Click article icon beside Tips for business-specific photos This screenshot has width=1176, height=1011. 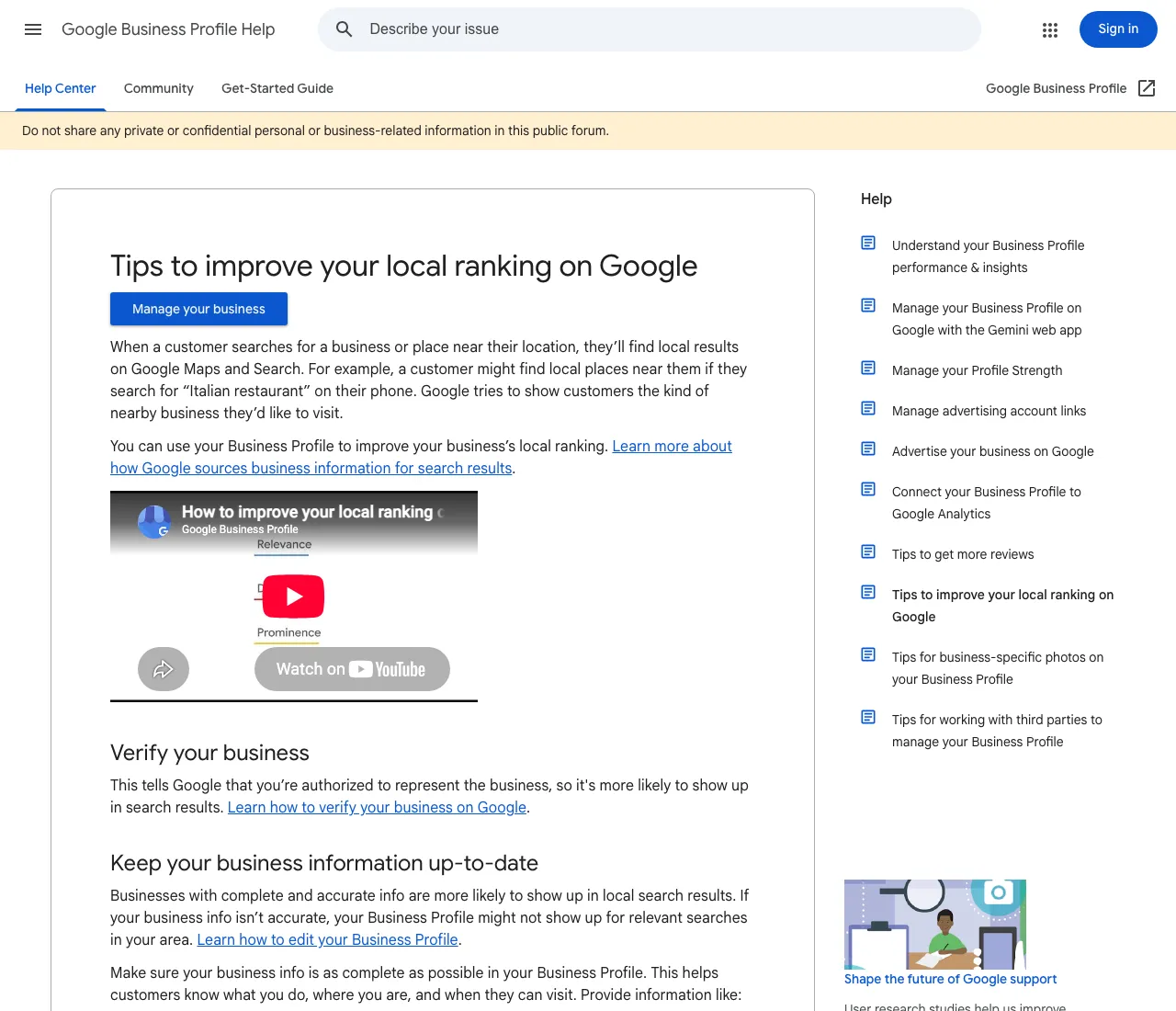coord(868,654)
